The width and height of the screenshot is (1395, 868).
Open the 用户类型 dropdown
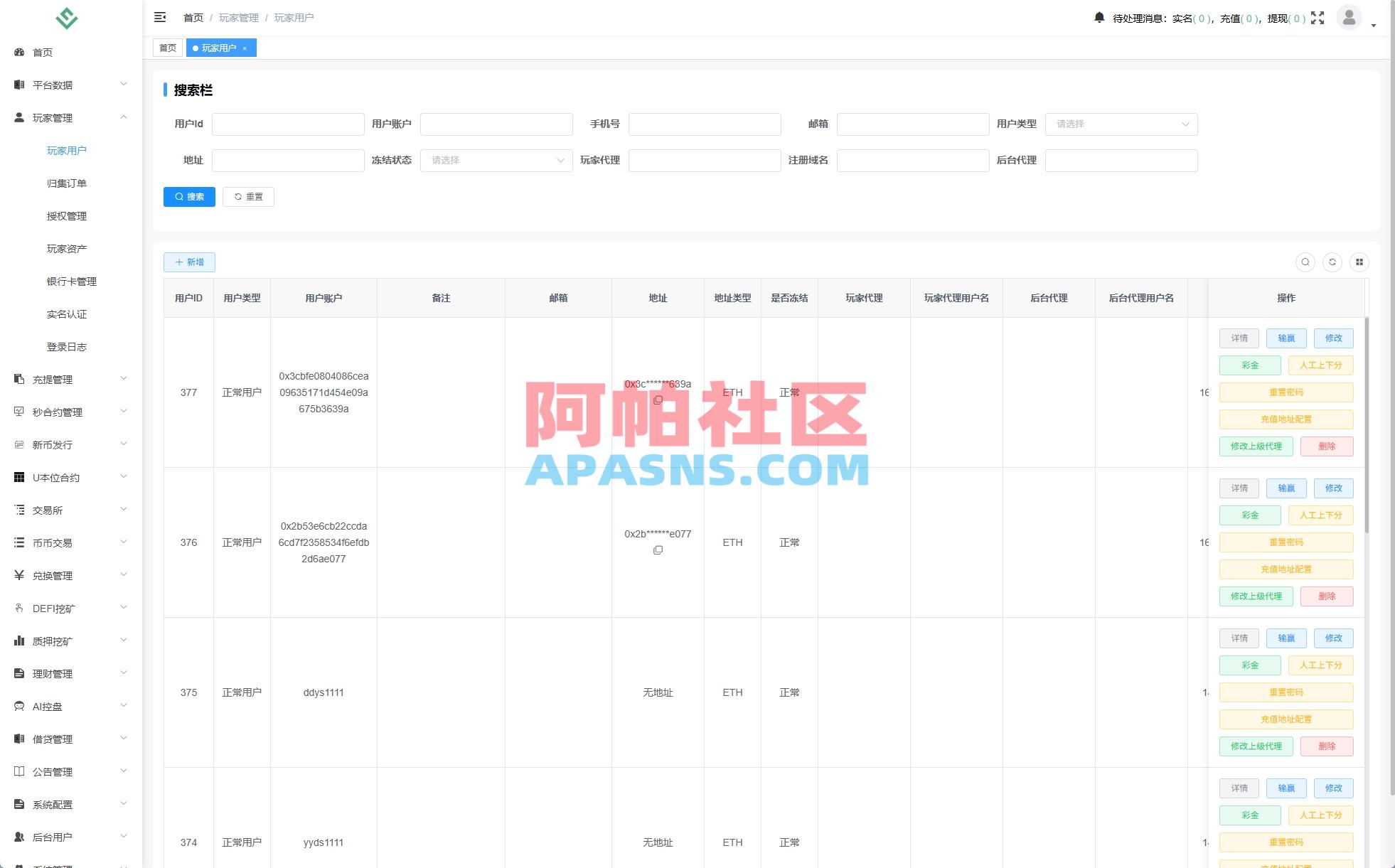(x=1121, y=124)
